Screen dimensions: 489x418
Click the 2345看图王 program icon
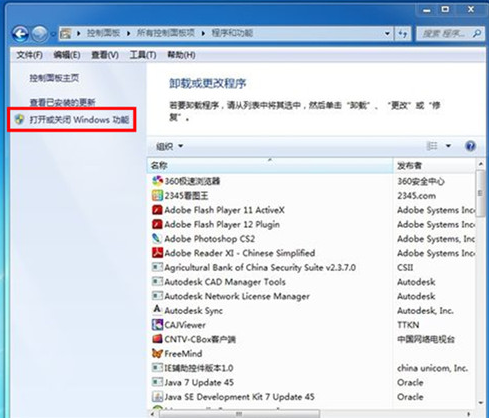(157, 195)
